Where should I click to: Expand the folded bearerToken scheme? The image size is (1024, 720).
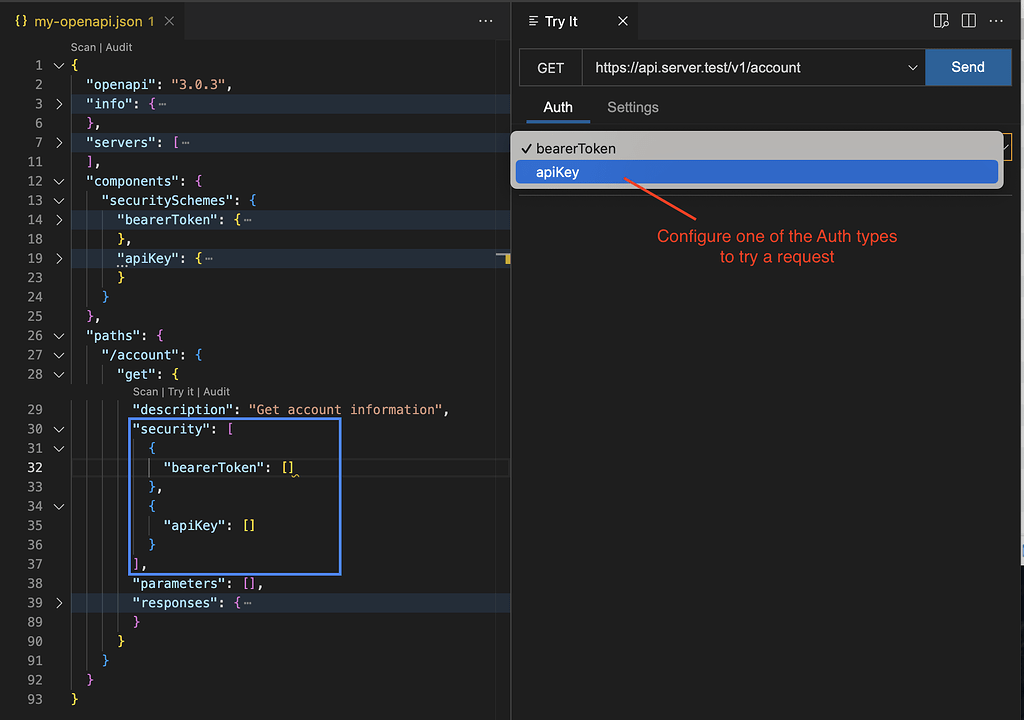pyautogui.click(x=59, y=220)
